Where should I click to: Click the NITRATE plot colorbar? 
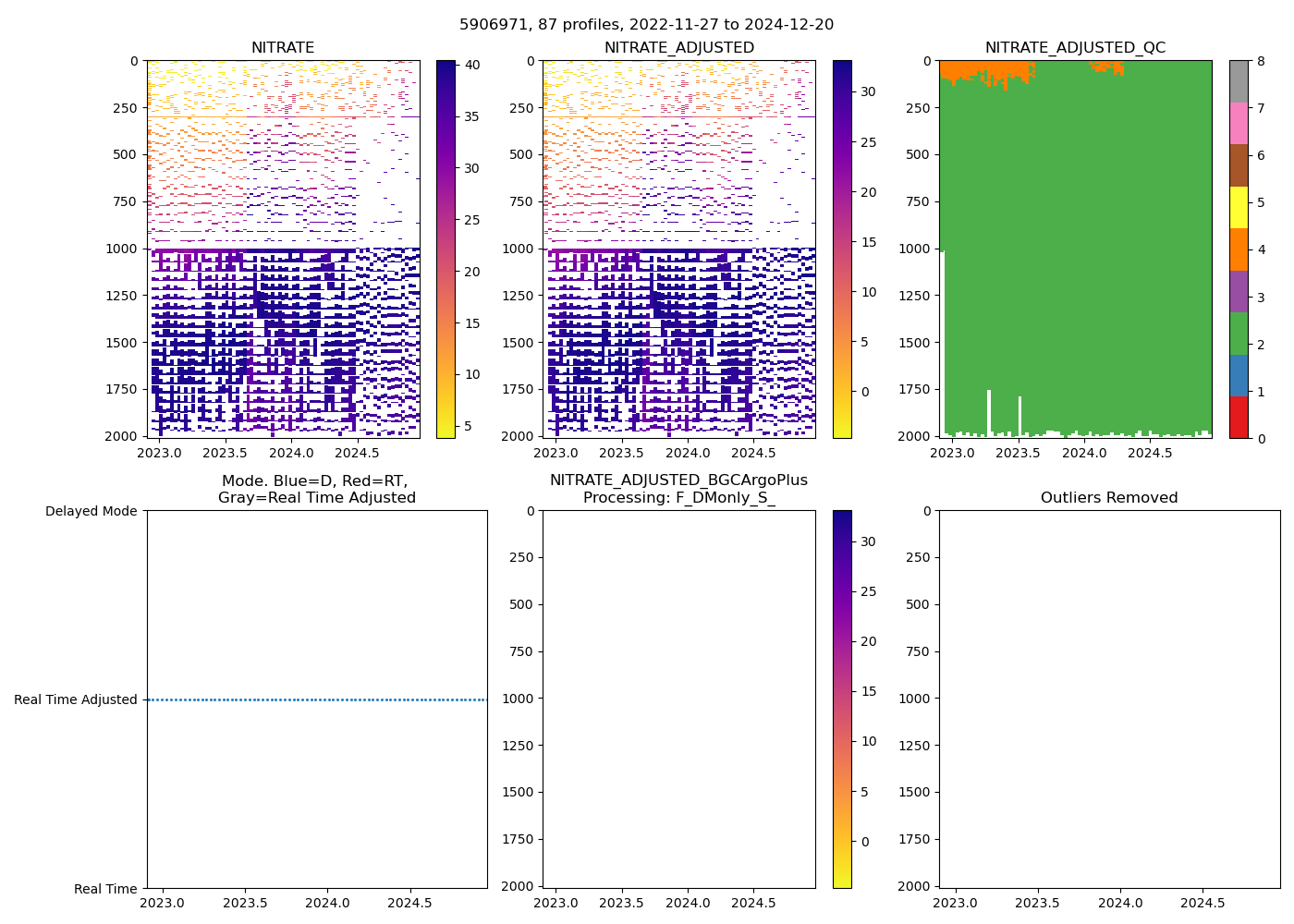pyautogui.click(x=446, y=249)
